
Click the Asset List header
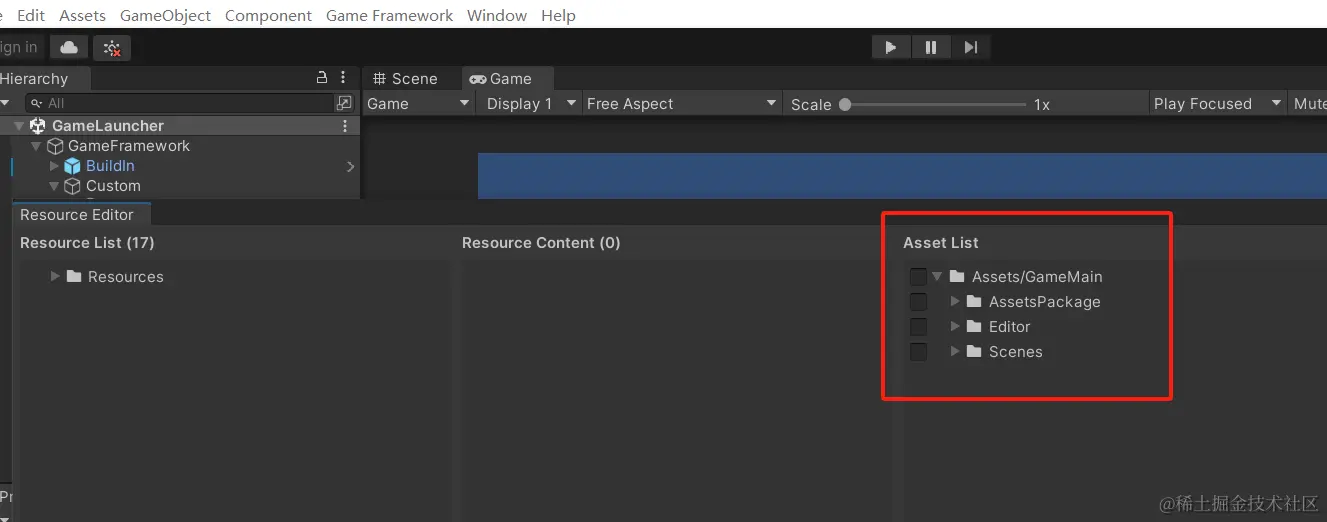(x=941, y=242)
